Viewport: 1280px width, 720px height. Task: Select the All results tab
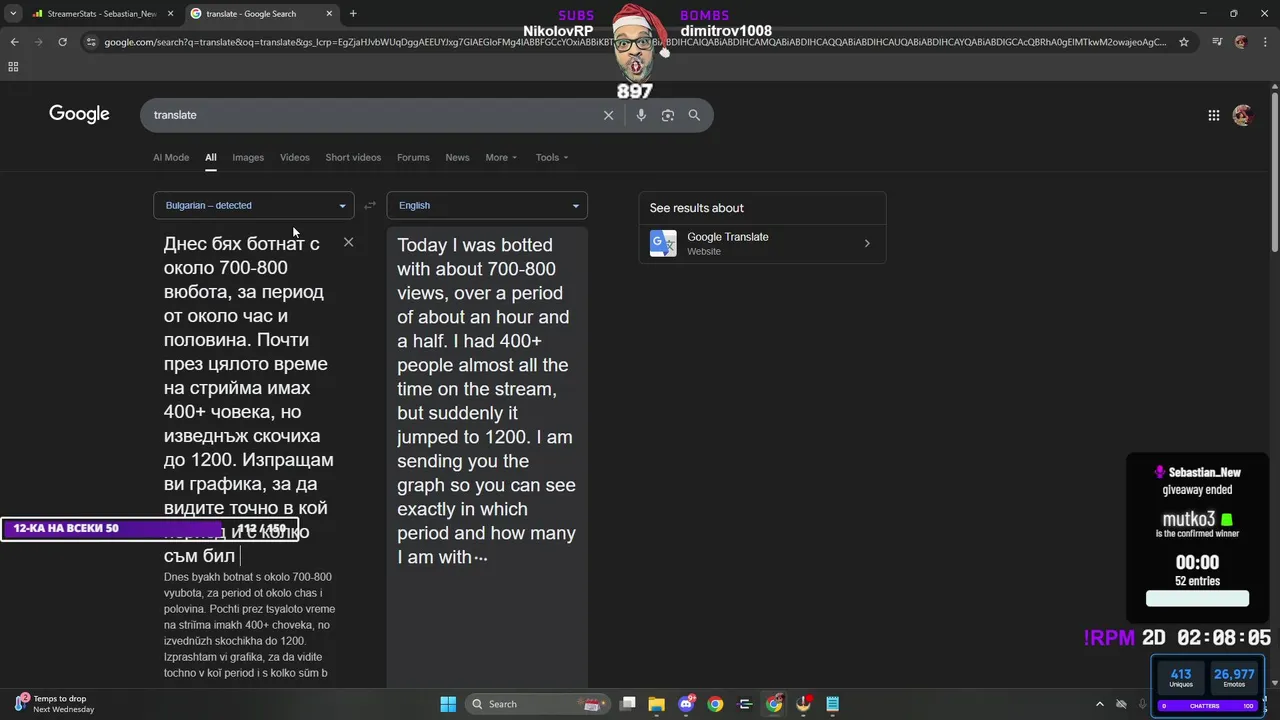coord(211,157)
